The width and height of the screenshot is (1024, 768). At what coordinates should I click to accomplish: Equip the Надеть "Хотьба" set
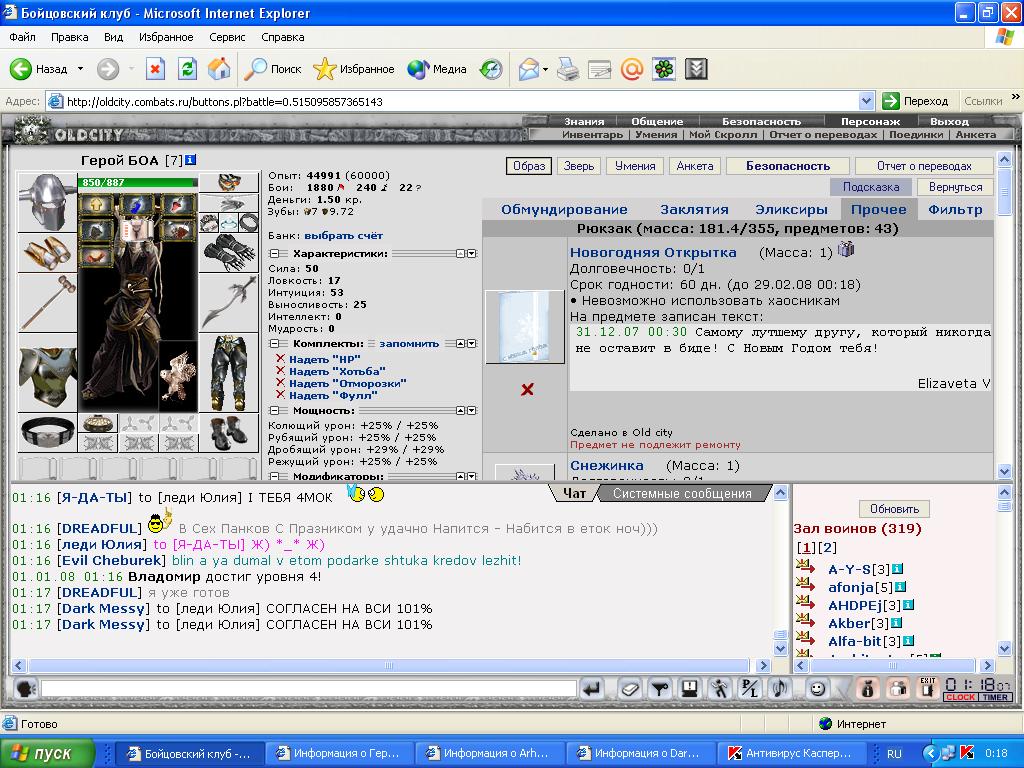(x=337, y=371)
